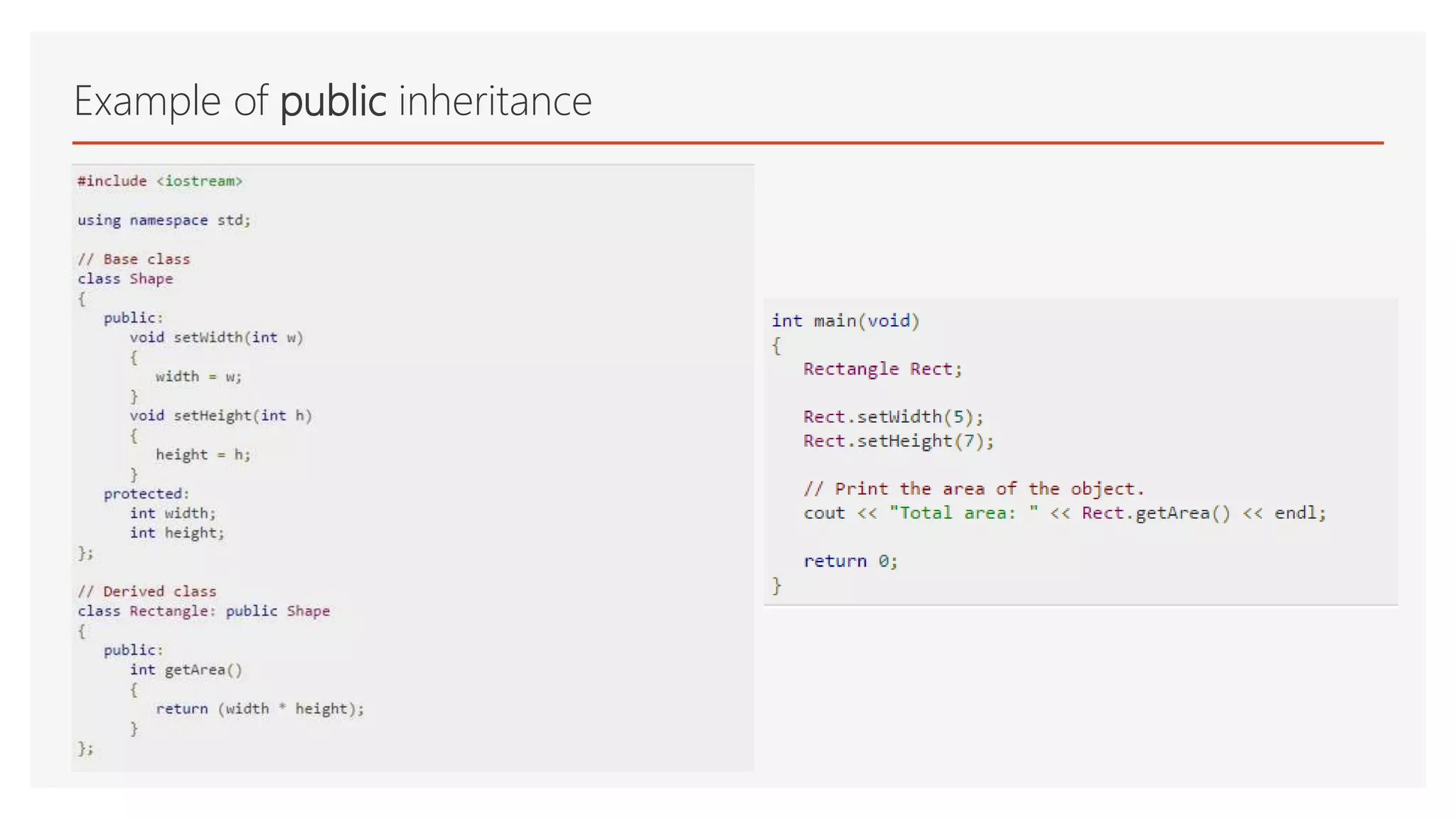This screenshot has width=1456, height=819.
Task: Click 'int main(void)' function header
Action: coord(845,321)
